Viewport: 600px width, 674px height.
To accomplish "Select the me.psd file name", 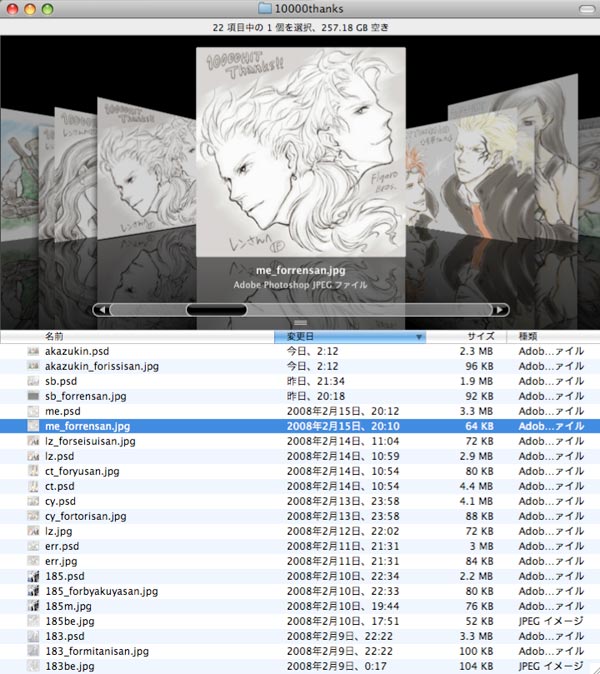I will pos(63,411).
